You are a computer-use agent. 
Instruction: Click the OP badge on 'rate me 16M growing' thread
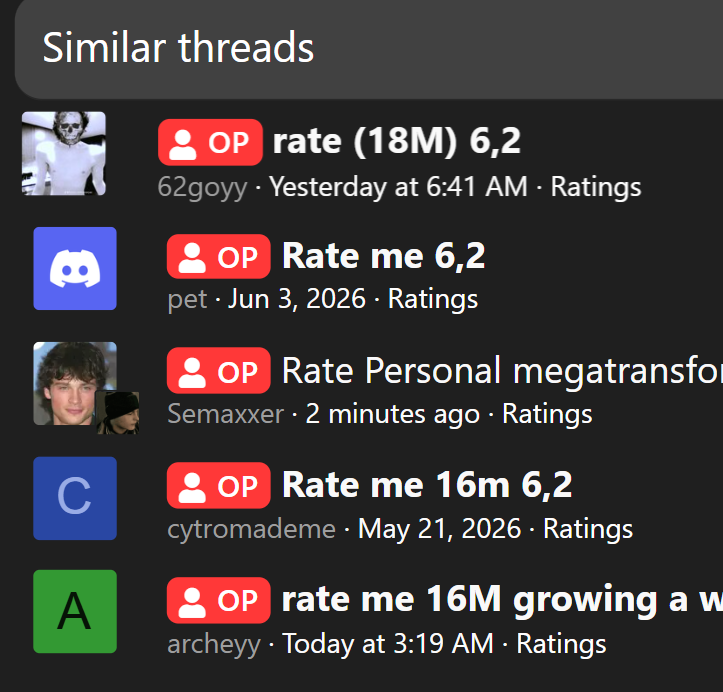[219, 600]
